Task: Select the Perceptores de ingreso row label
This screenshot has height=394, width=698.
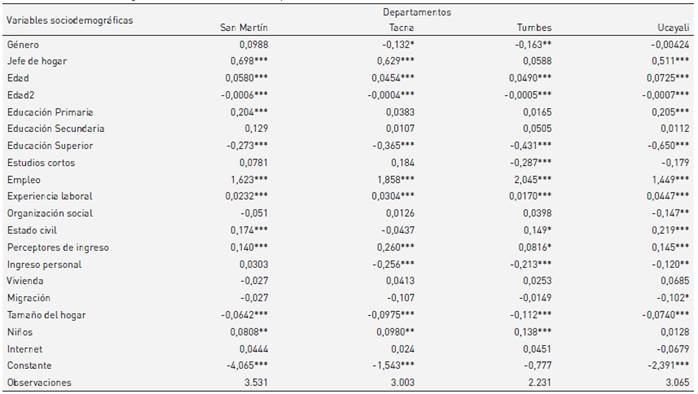Action: click(x=58, y=248)
